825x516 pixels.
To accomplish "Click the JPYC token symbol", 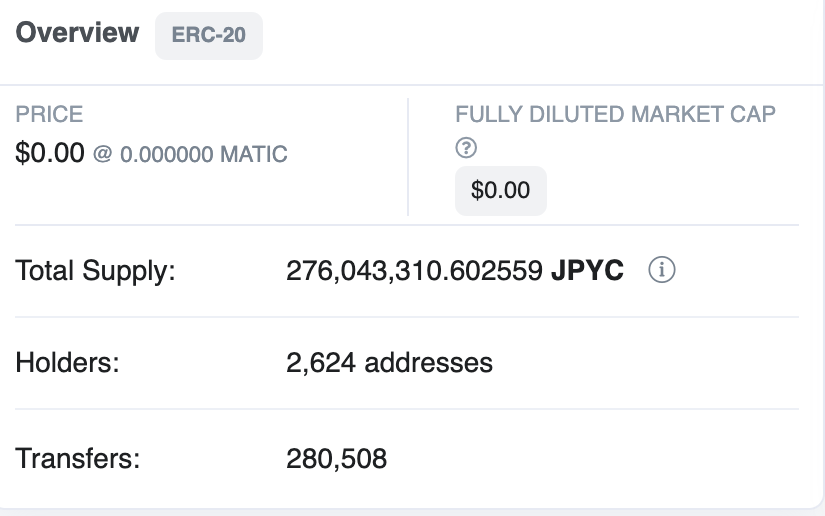I will click(587, 270).
